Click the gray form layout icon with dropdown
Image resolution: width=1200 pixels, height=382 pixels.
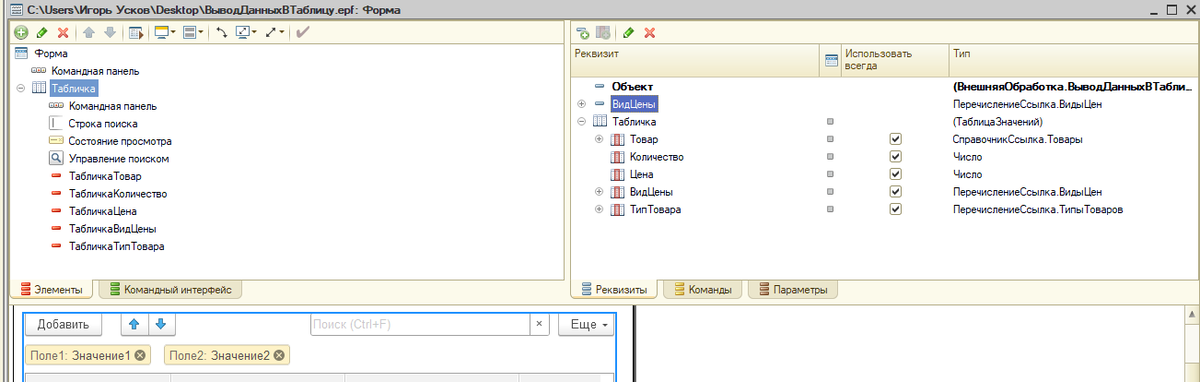coord(190,33)
